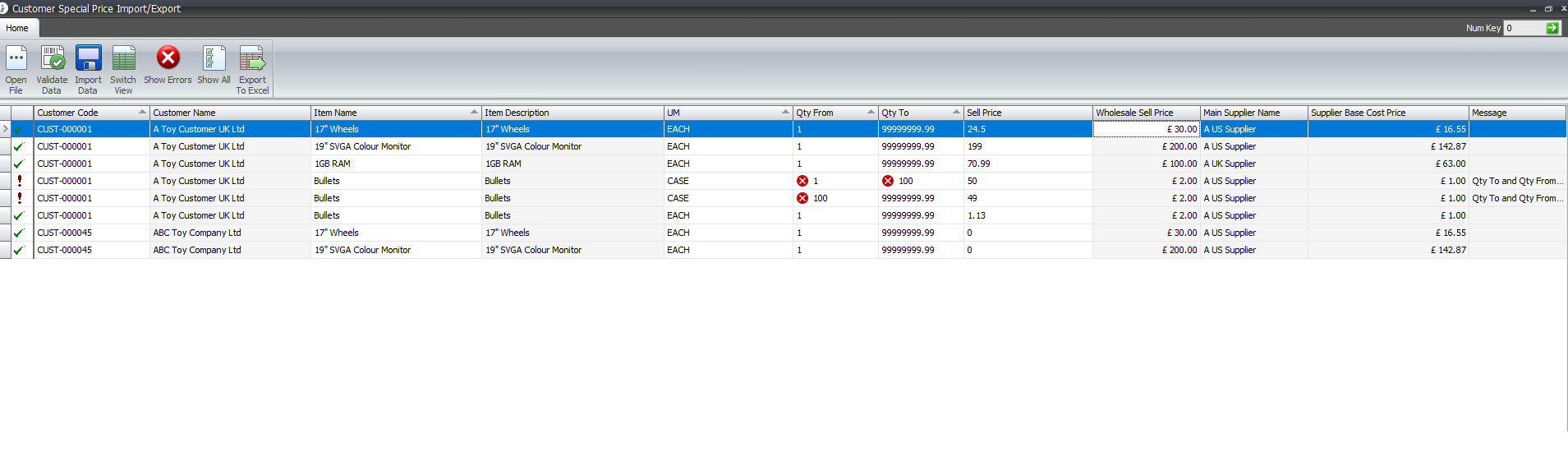
Task: Click the Show All toolbar icon
Action: [x=214, y=59]
